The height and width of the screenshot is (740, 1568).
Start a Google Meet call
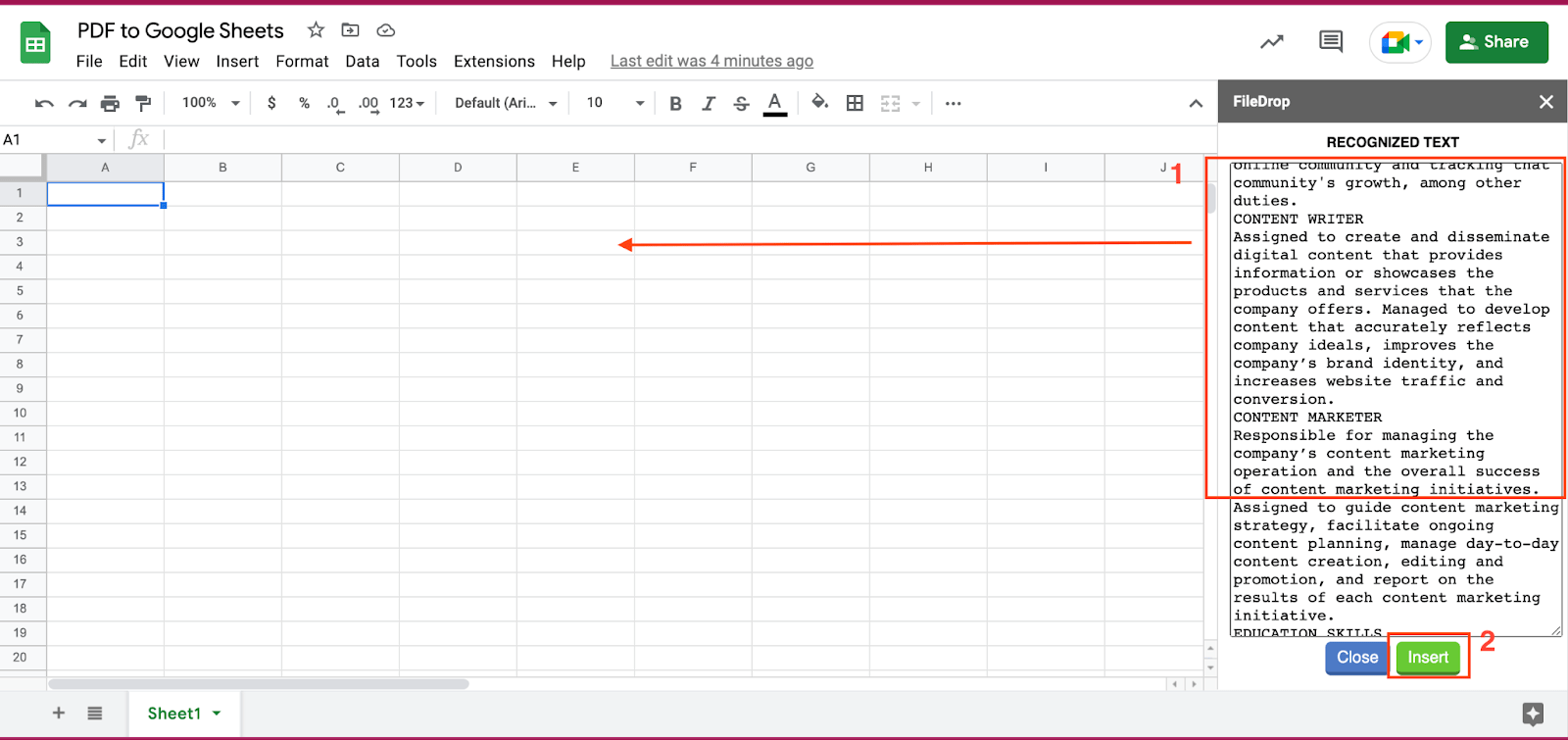[1400, 42]
